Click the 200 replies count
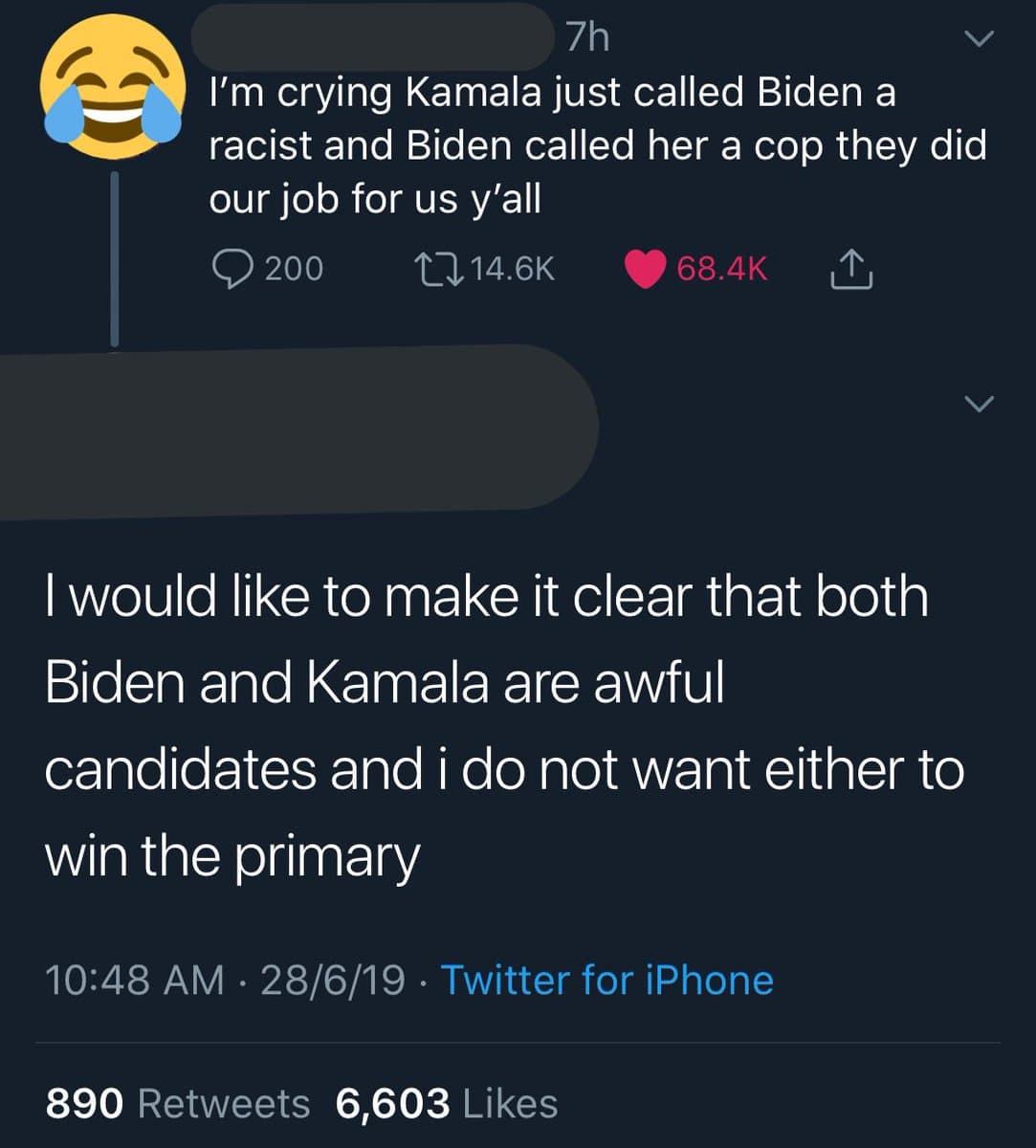This screenshot has height=1148, width=1036. 293,269
